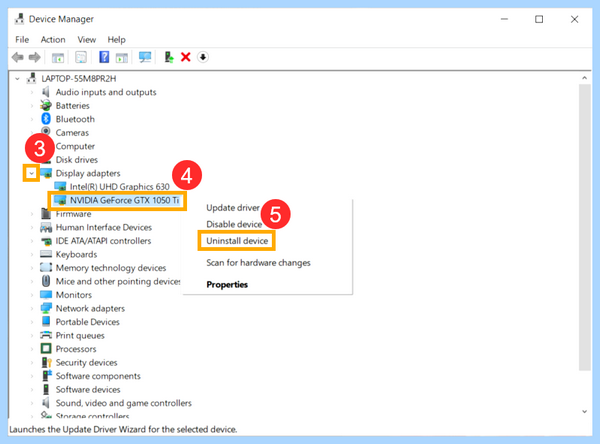Collapse the Display adapters node
The height and width of the screenshot is (444, 600).
31,173
